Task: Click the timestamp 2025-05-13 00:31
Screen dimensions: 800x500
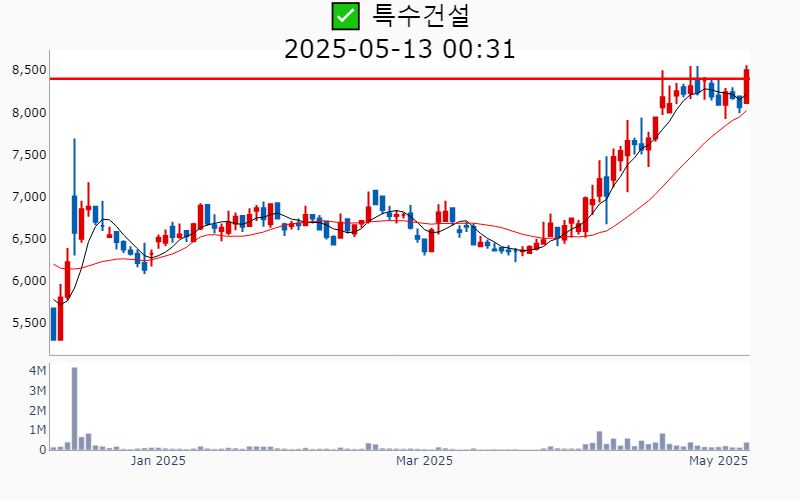Action: (x=399, y=49)
